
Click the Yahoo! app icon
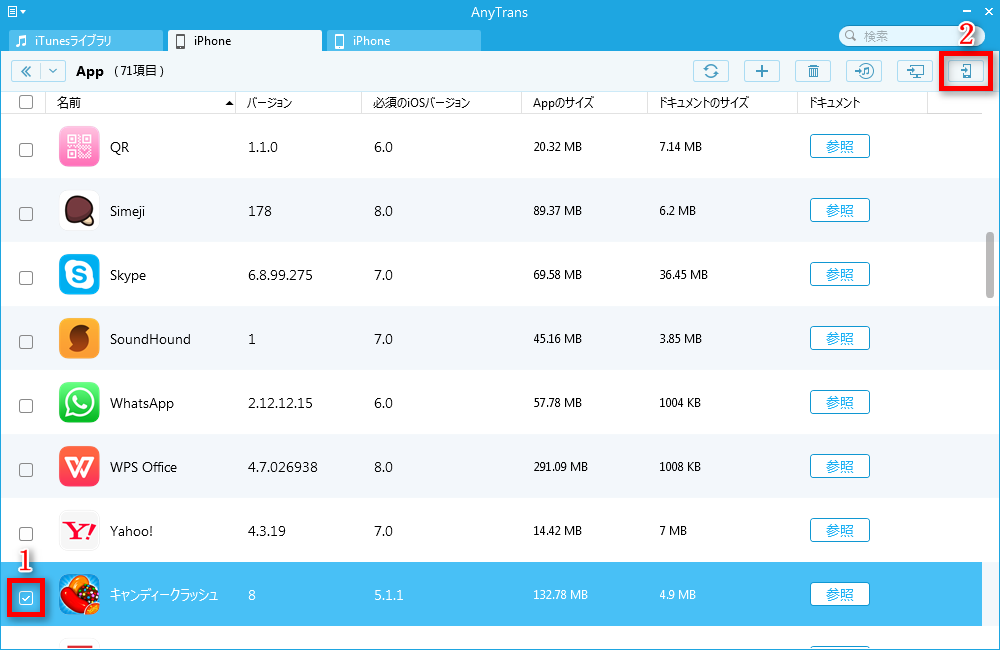tap(79, 531)
